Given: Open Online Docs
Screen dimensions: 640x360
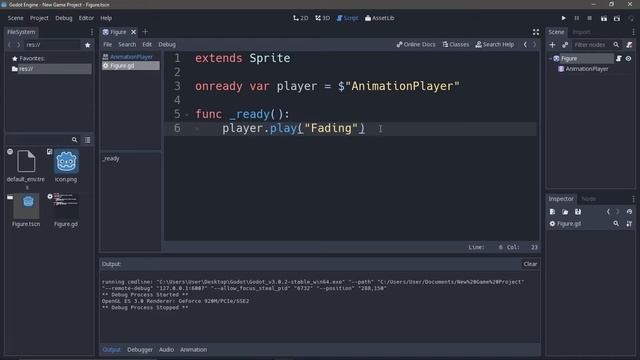Looking at the screenshot, I should pyautogui.click(x=416, y=44).
